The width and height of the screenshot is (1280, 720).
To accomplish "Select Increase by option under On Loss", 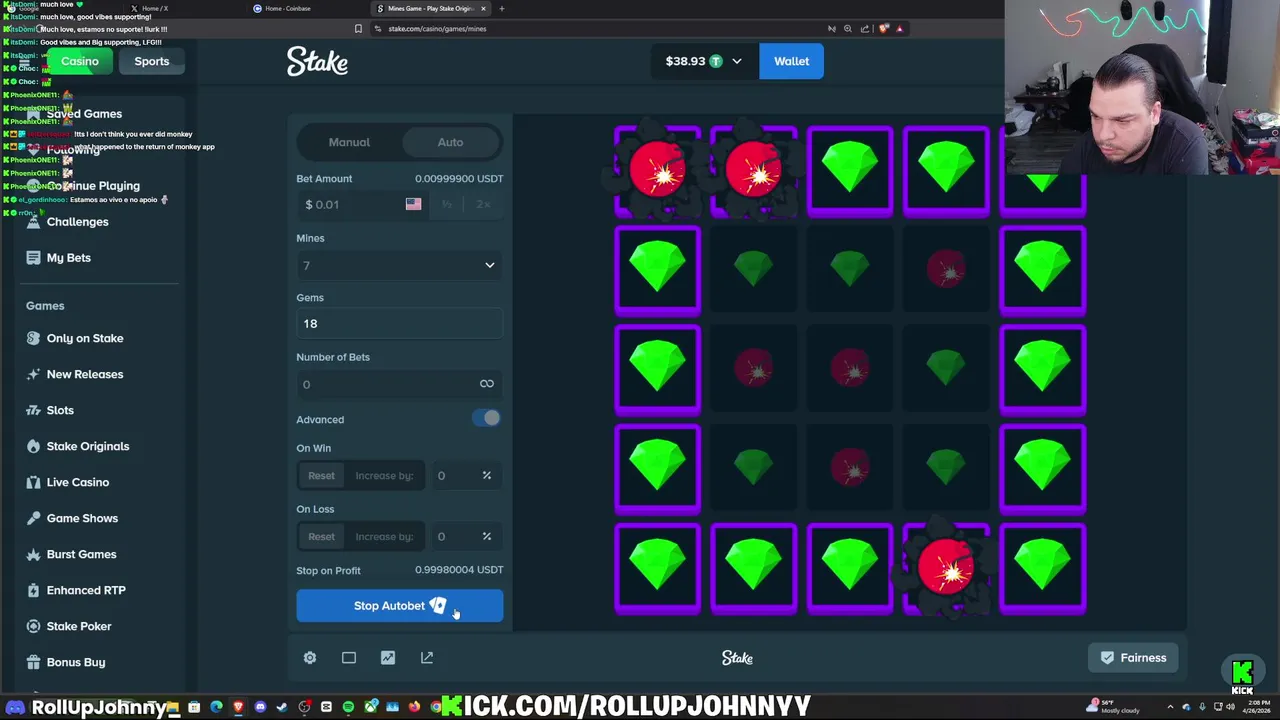I will tap(384, 537).
